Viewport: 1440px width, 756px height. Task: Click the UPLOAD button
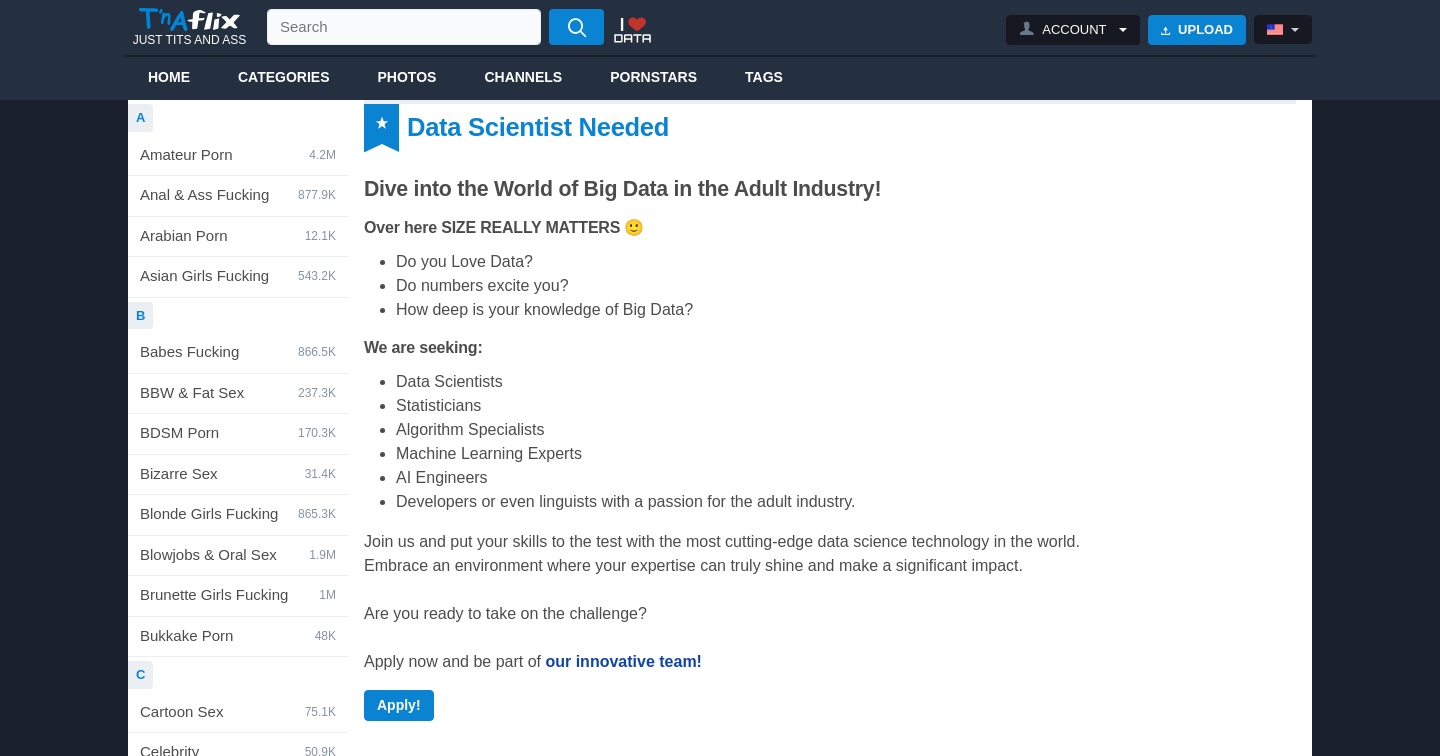point(1197,30)
